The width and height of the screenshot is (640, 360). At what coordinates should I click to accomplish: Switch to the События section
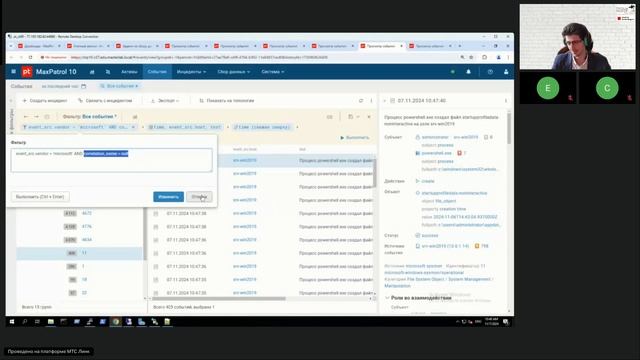(x=157, y=72)
